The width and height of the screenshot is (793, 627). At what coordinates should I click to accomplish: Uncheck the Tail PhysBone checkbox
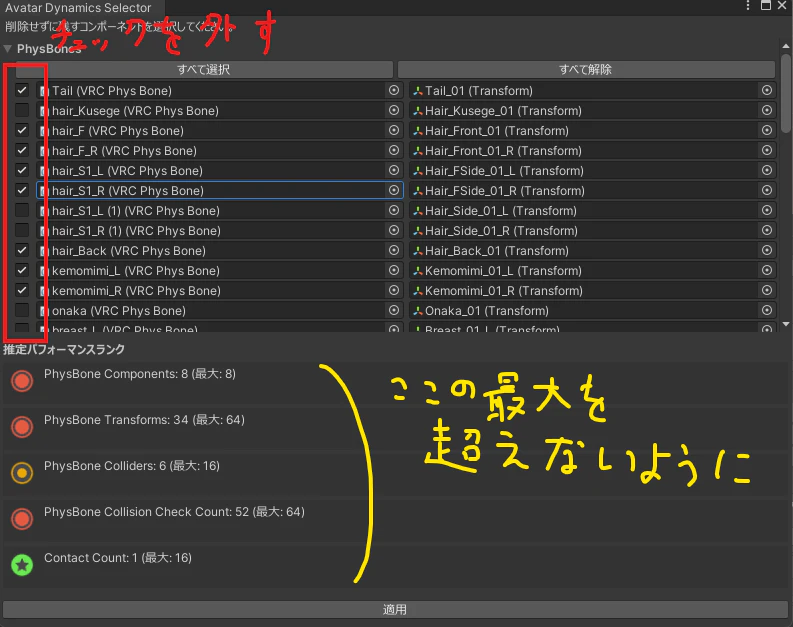[x=22, y=91]
